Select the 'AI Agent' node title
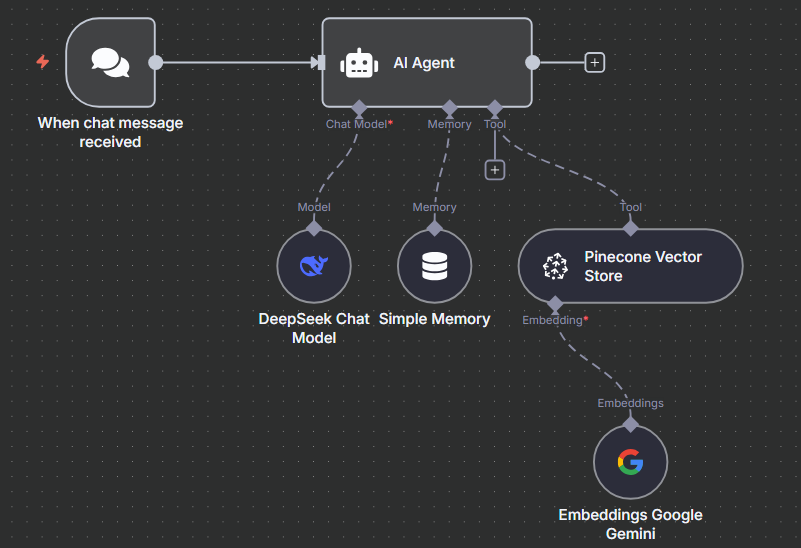Viewport: 801px width, 548px height. click(x=424, y=63)
